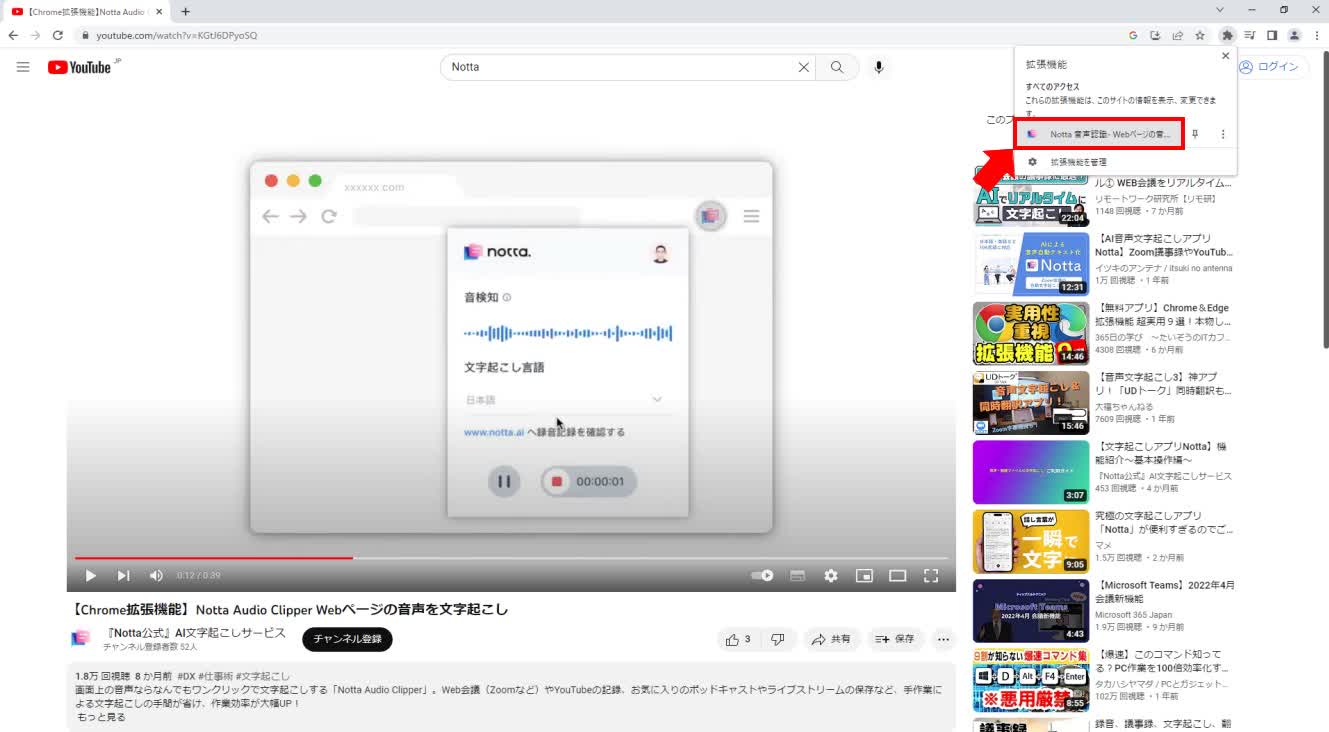Click 拡張機能を管理 menu entry
The width and height of the screenshot is (1329, 732).
(1078, 162)
